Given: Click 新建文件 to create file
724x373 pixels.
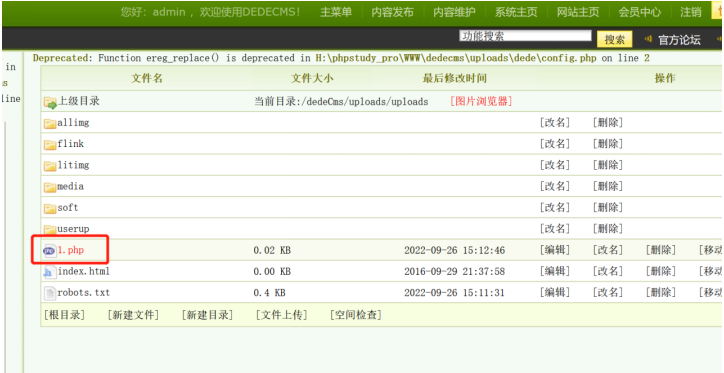Looking at the screenshot, I should tap(133, 315).
